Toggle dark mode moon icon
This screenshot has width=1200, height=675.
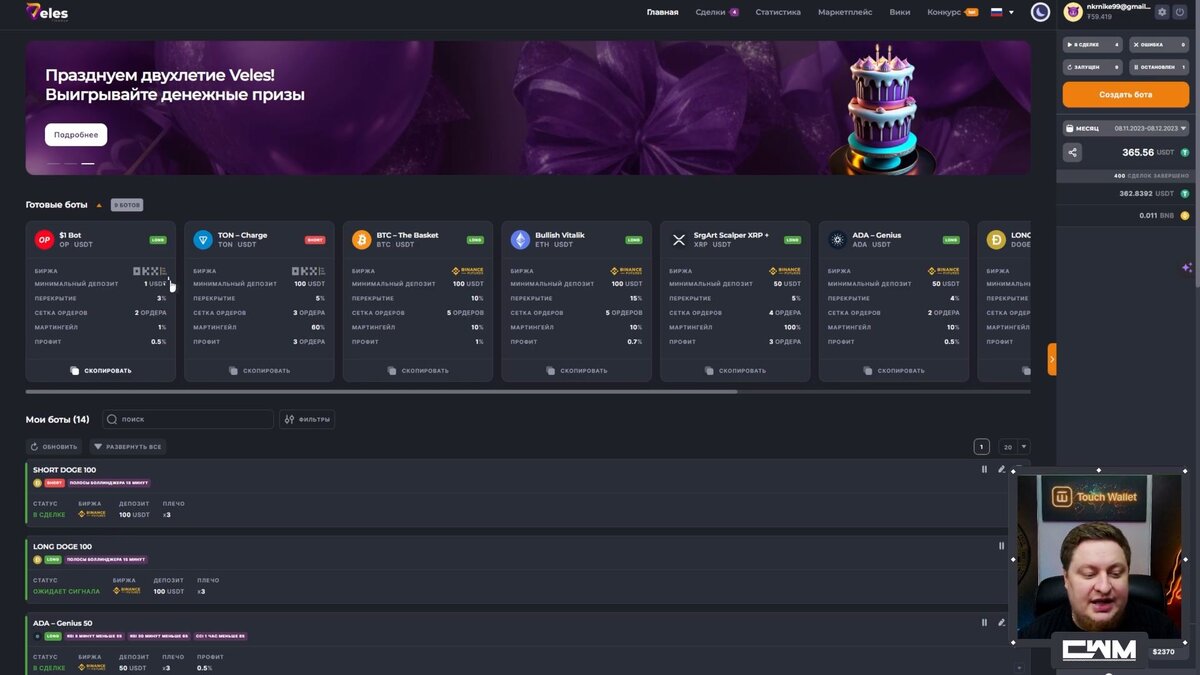(x=1041, y=12)
